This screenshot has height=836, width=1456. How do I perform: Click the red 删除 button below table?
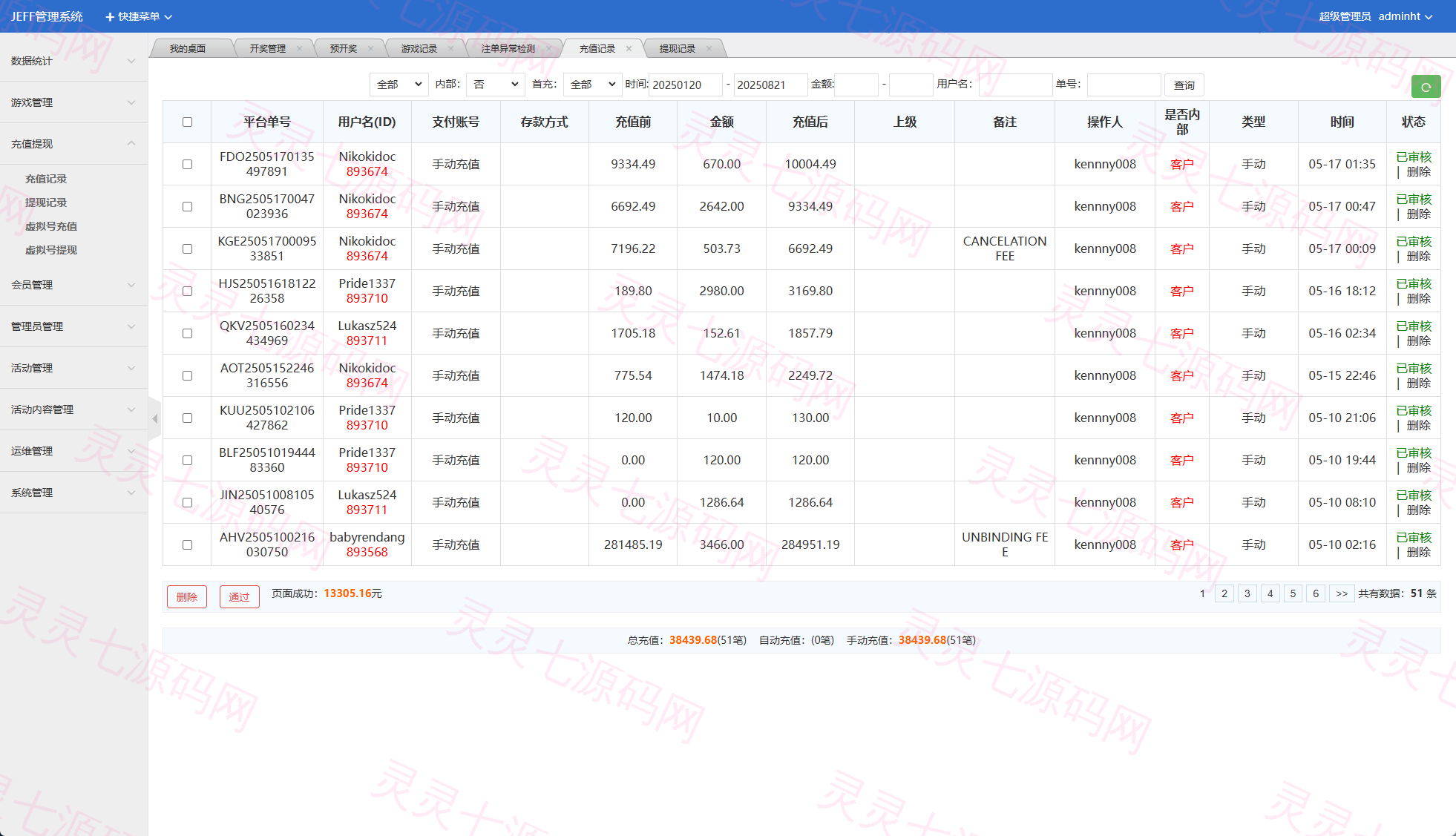[x=187, y=597]
